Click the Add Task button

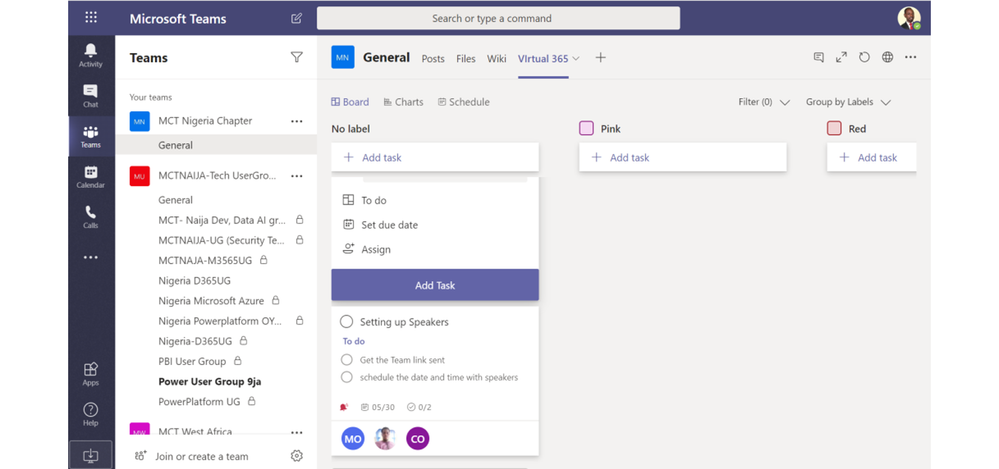[435, 285]
